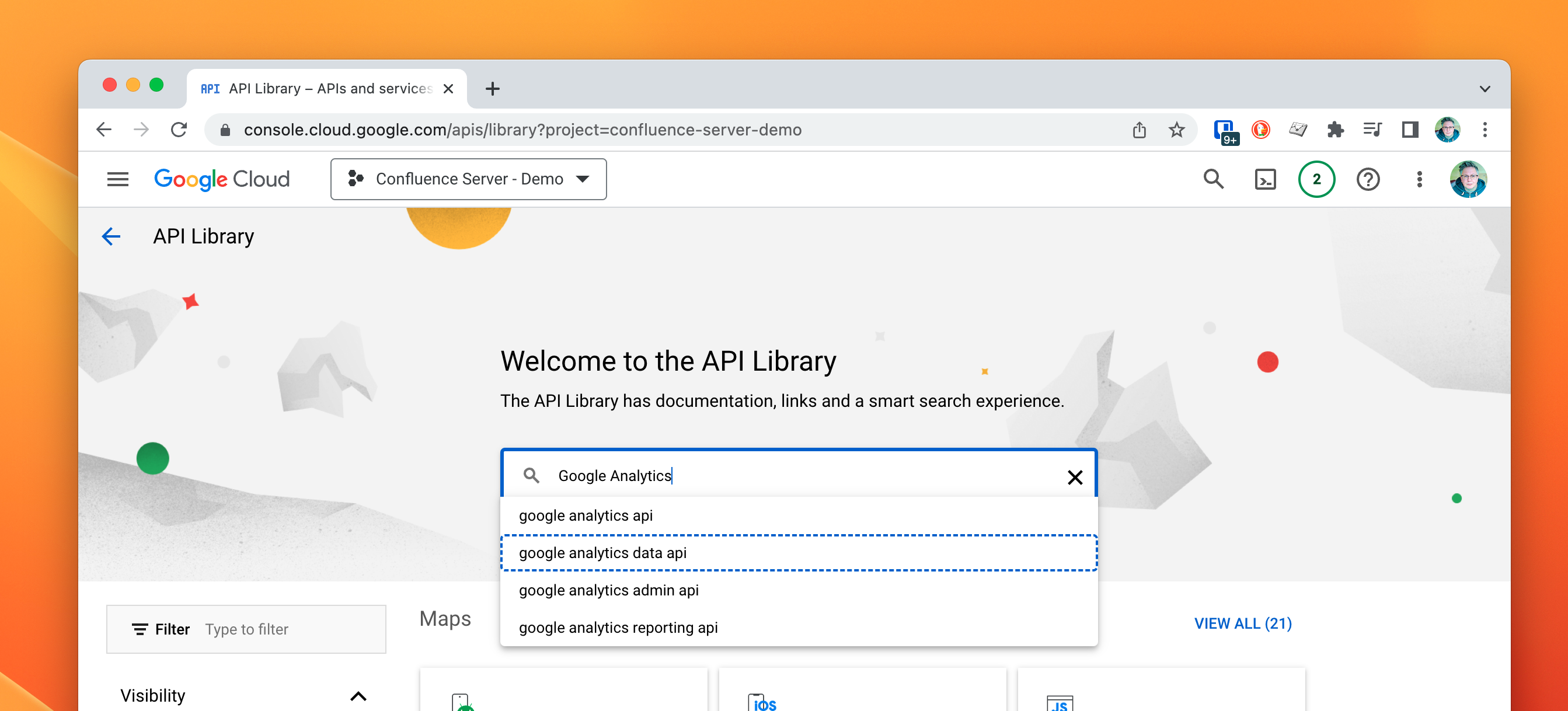Screen dimensions: 1568x711
Task: Click VIEW ALL (21) link
Action: coord(1242,623)
